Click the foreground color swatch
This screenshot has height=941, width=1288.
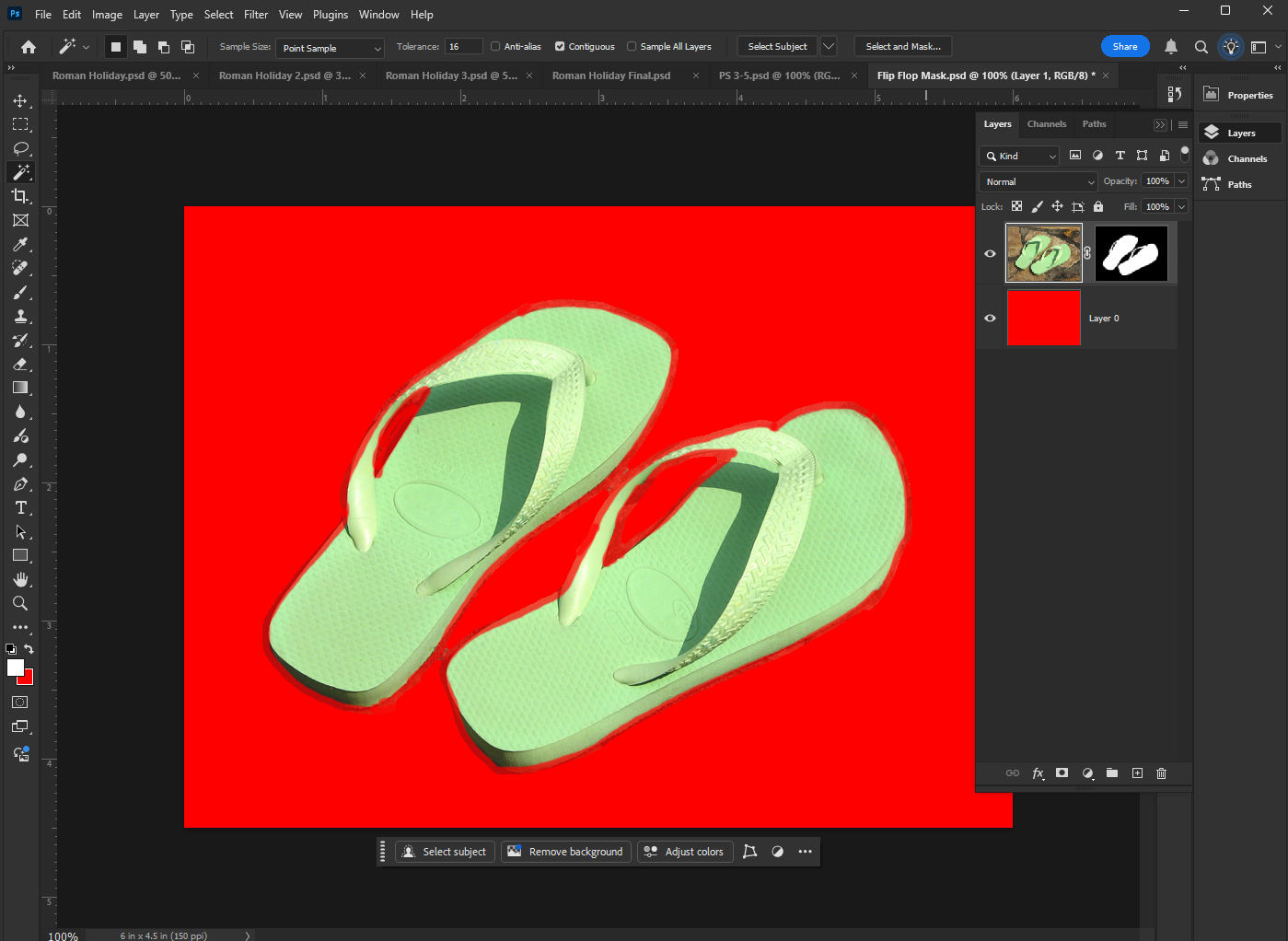[x=15, y=668]
